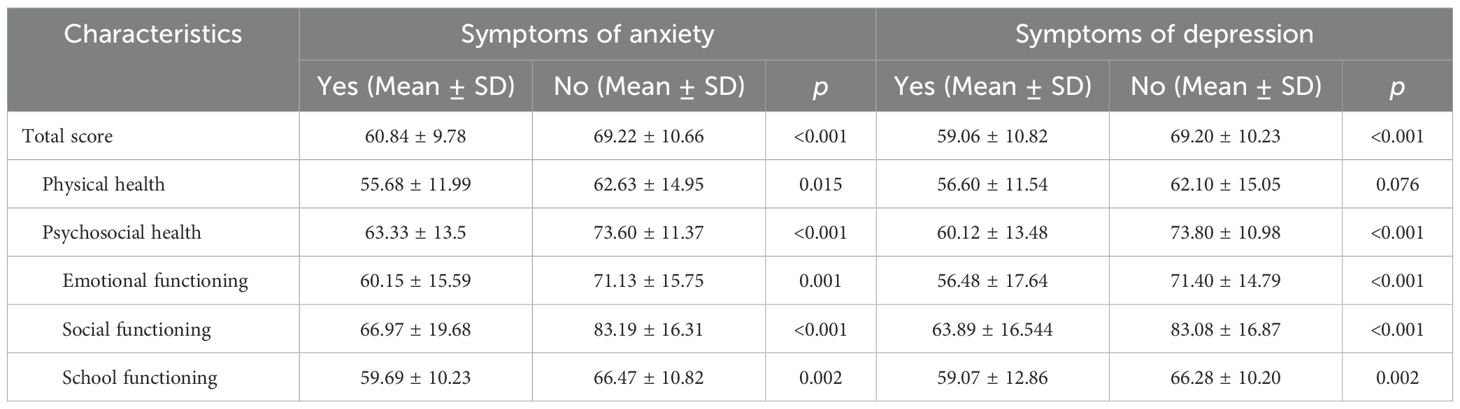Select the 59.06 ± 10.82 cell
Image resolution: width=1460 pixels, height=409 pixels.
pyautogui.click(x=993, y=137)
